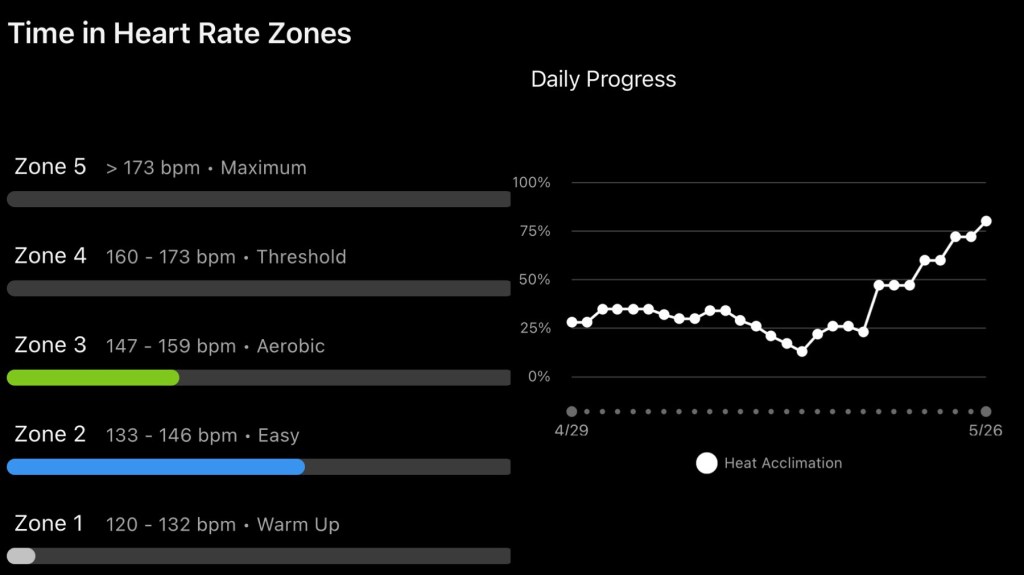1024x575 pixels.
Task: Click the Zone 1 label
Action: point(50,524)
